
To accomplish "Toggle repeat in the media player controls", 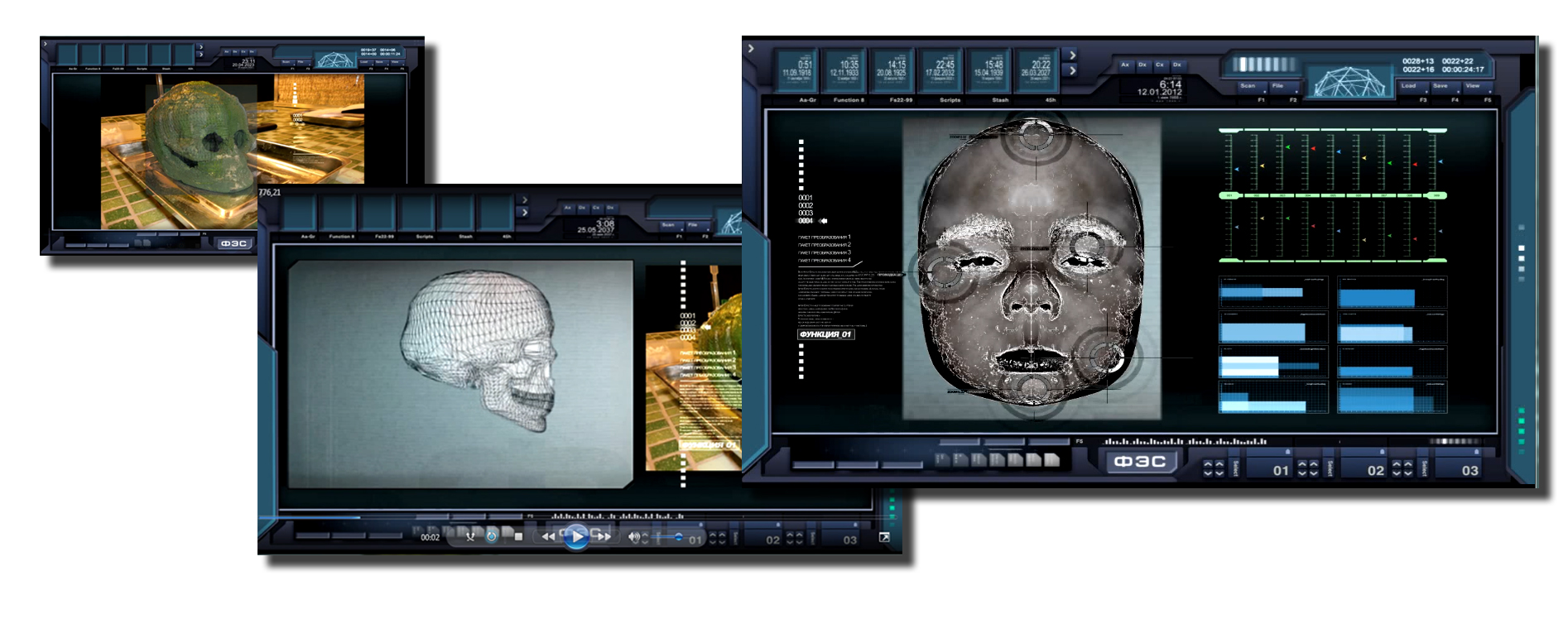I will point(491,537).
